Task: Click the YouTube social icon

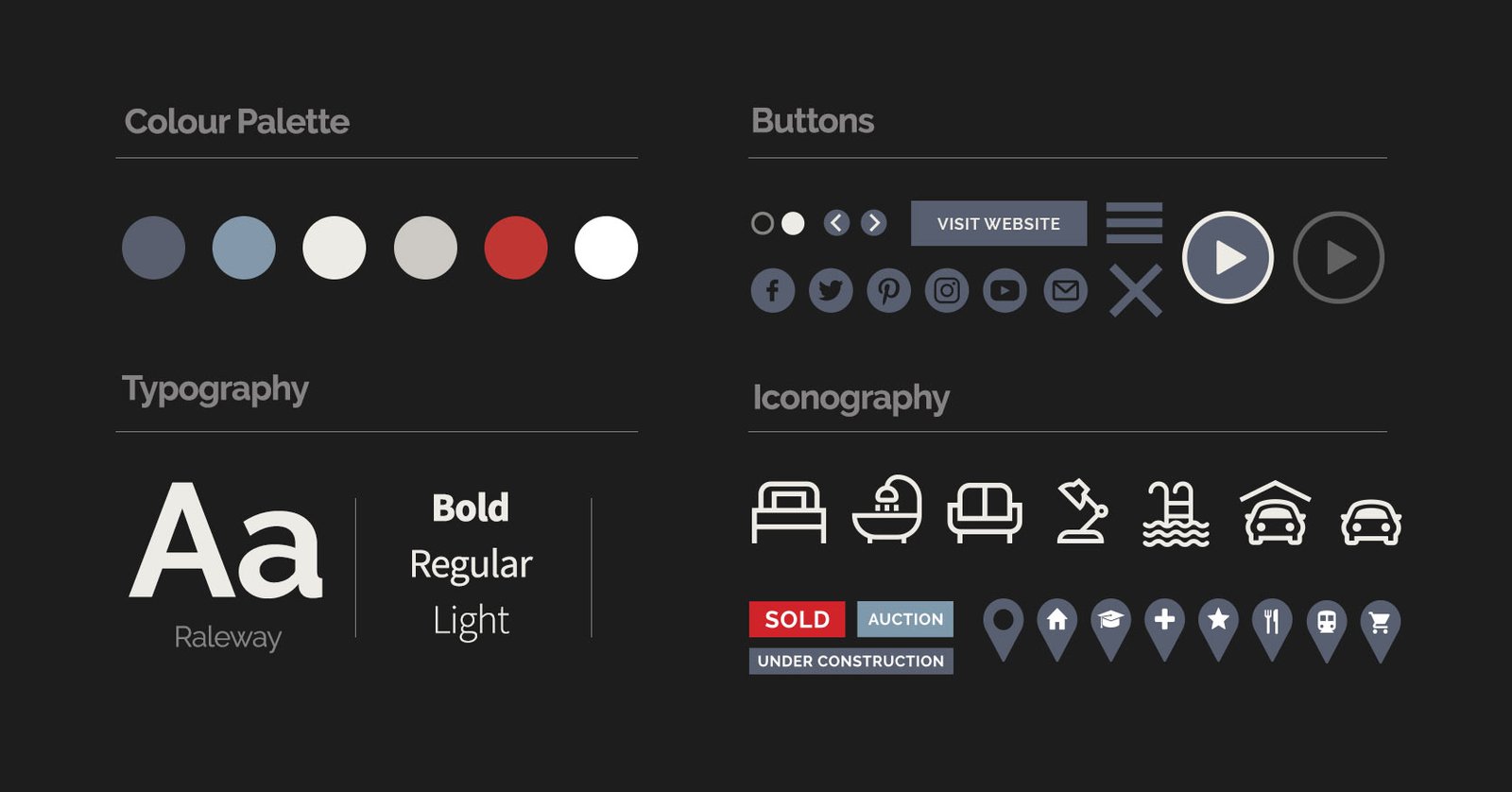Action: 1005,290
